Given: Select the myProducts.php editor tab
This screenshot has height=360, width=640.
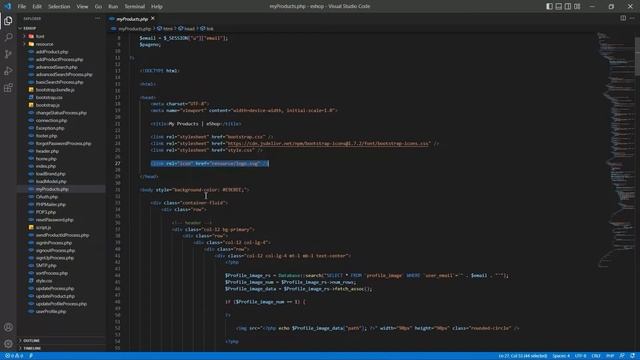Looking at the screenshot, I should tap(132, 19).
